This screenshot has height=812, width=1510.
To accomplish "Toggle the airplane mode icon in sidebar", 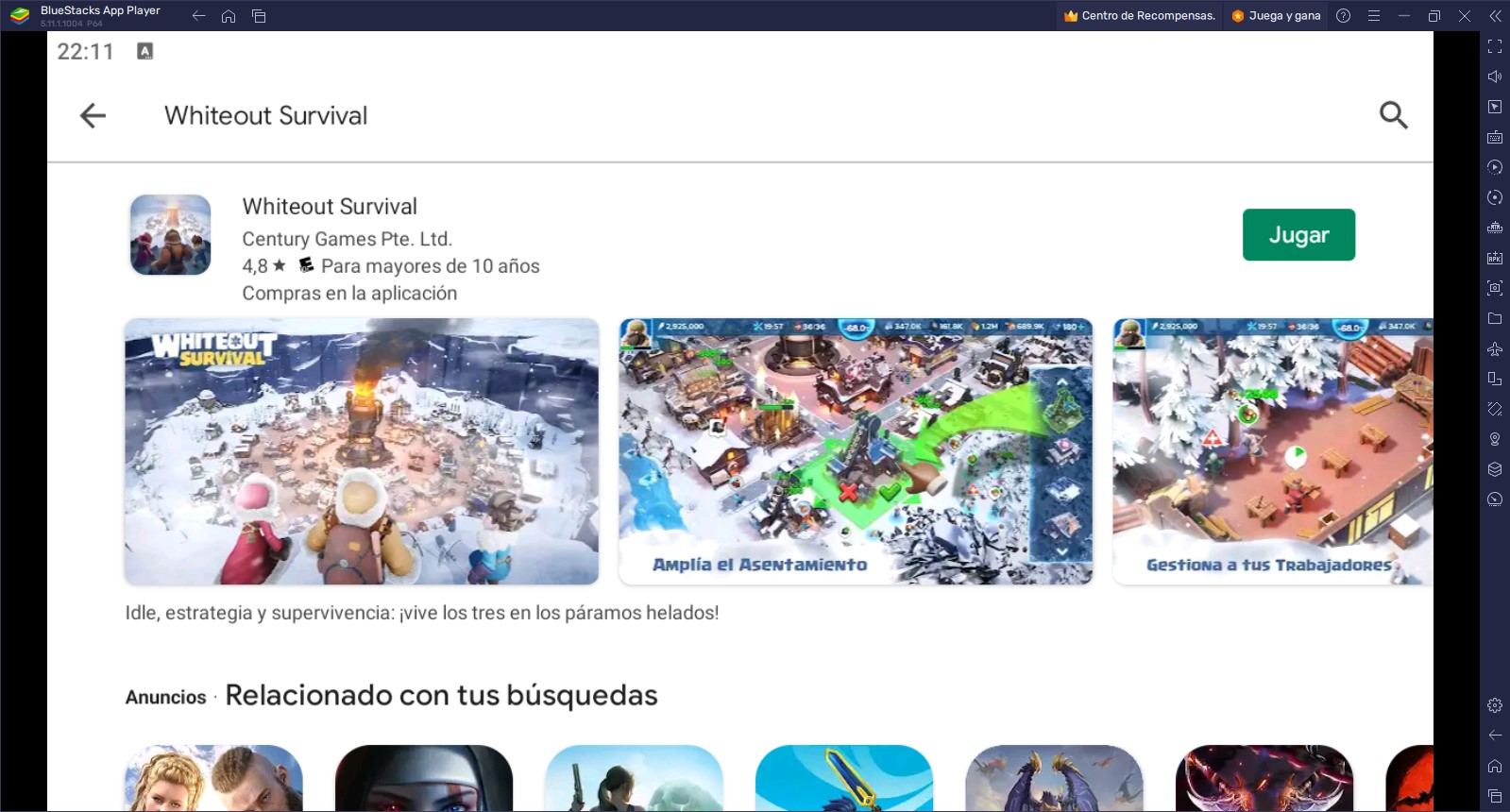I will (1495, 348).
